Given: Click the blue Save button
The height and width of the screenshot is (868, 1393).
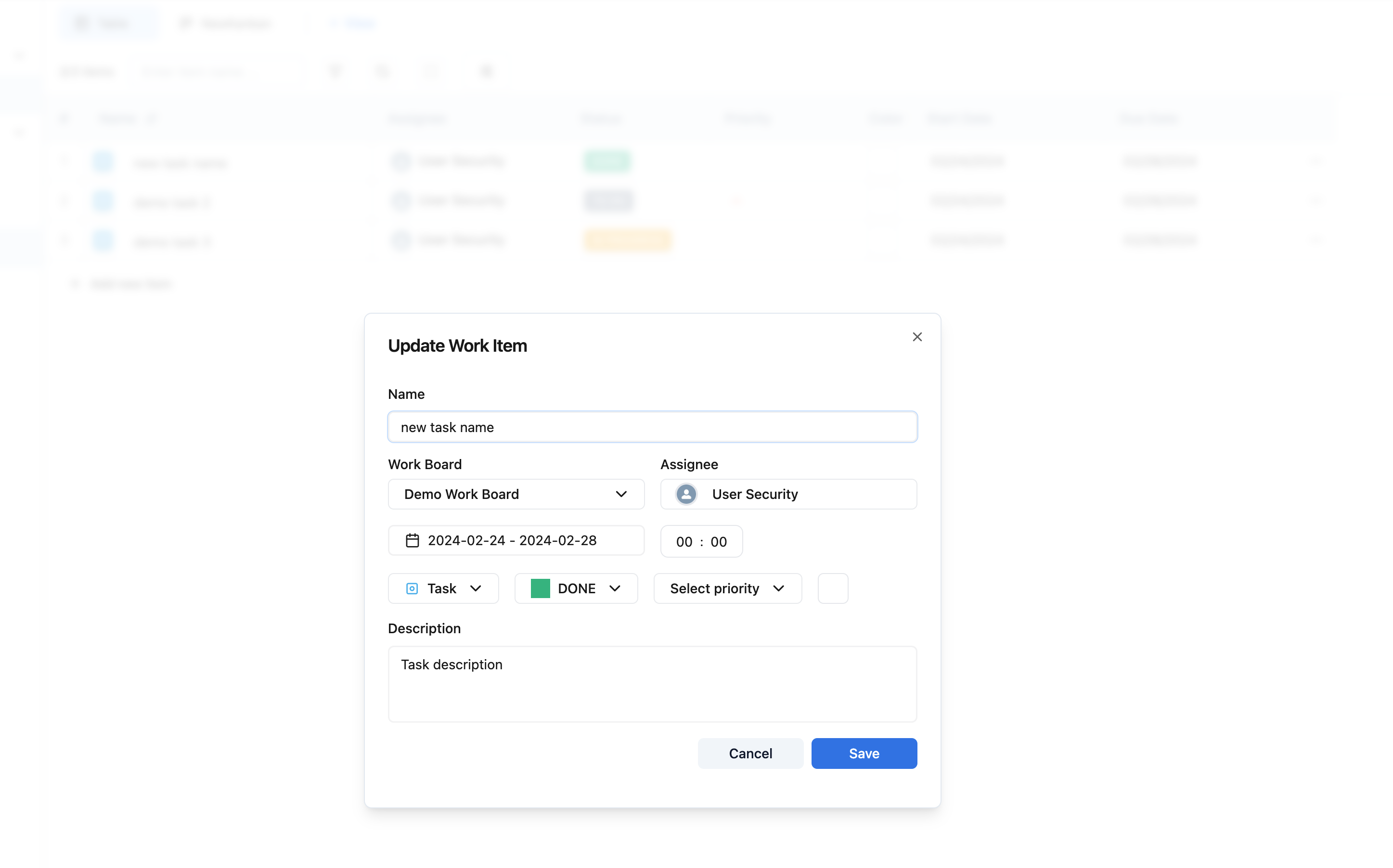Looking at the screenshot, I should [x=864, y=753].
